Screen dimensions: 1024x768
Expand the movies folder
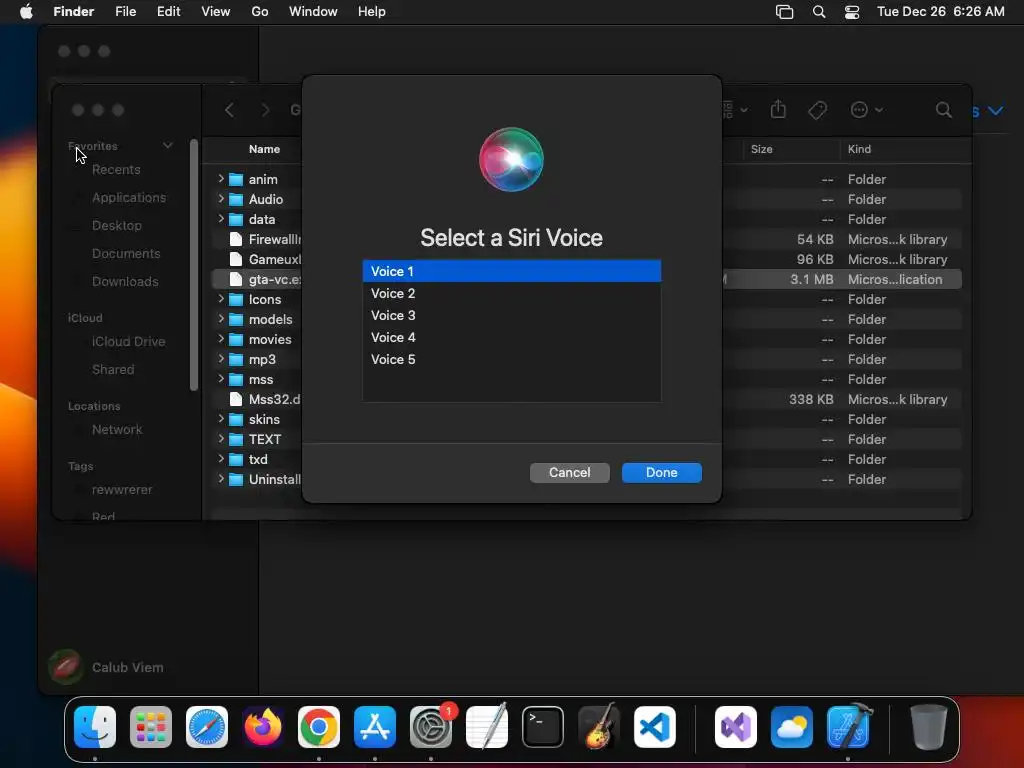(221, 338)
